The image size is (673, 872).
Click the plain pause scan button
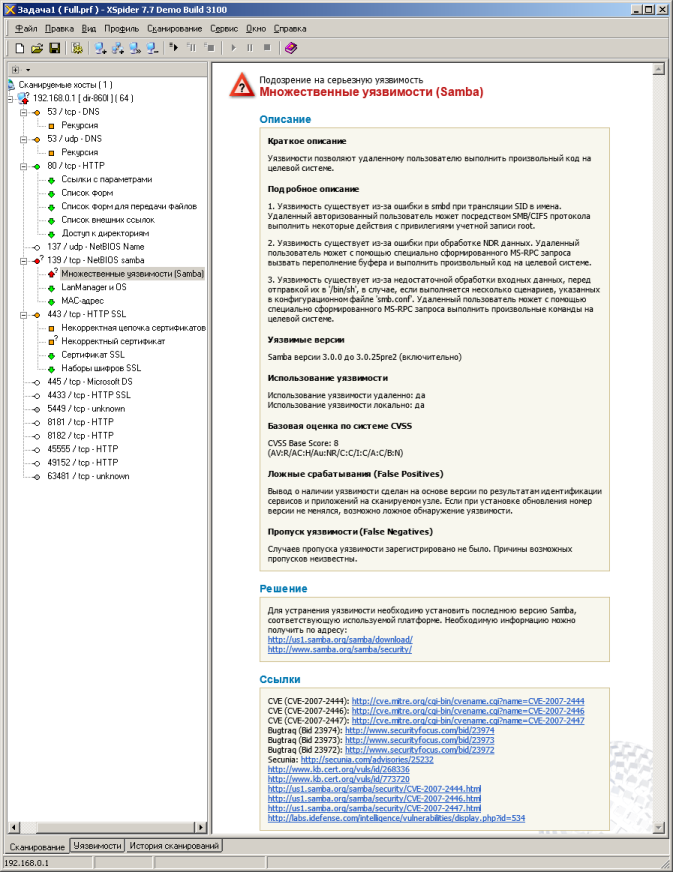click(250, 48)
